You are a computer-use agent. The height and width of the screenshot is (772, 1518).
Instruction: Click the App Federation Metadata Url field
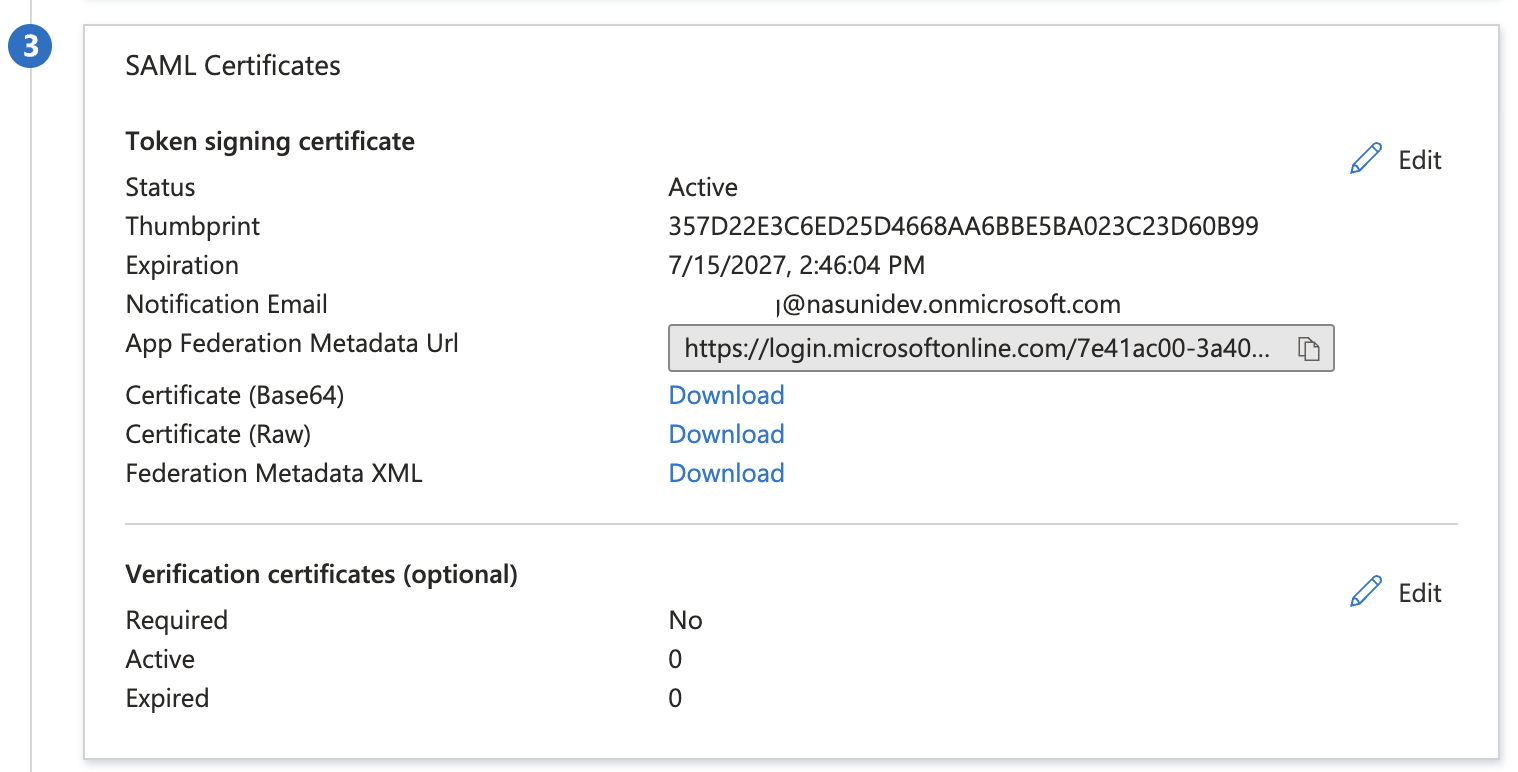(x=977, y=348)
